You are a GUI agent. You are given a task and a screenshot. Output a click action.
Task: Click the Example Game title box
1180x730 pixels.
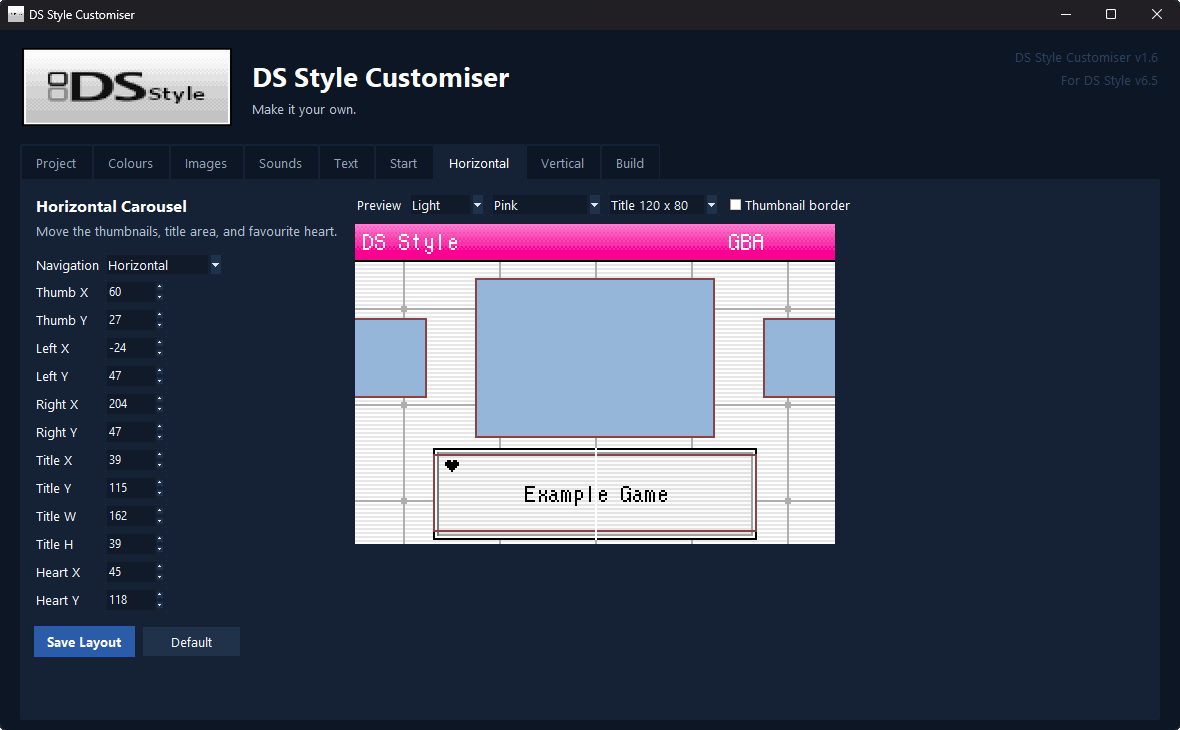[x=595, y=494]
